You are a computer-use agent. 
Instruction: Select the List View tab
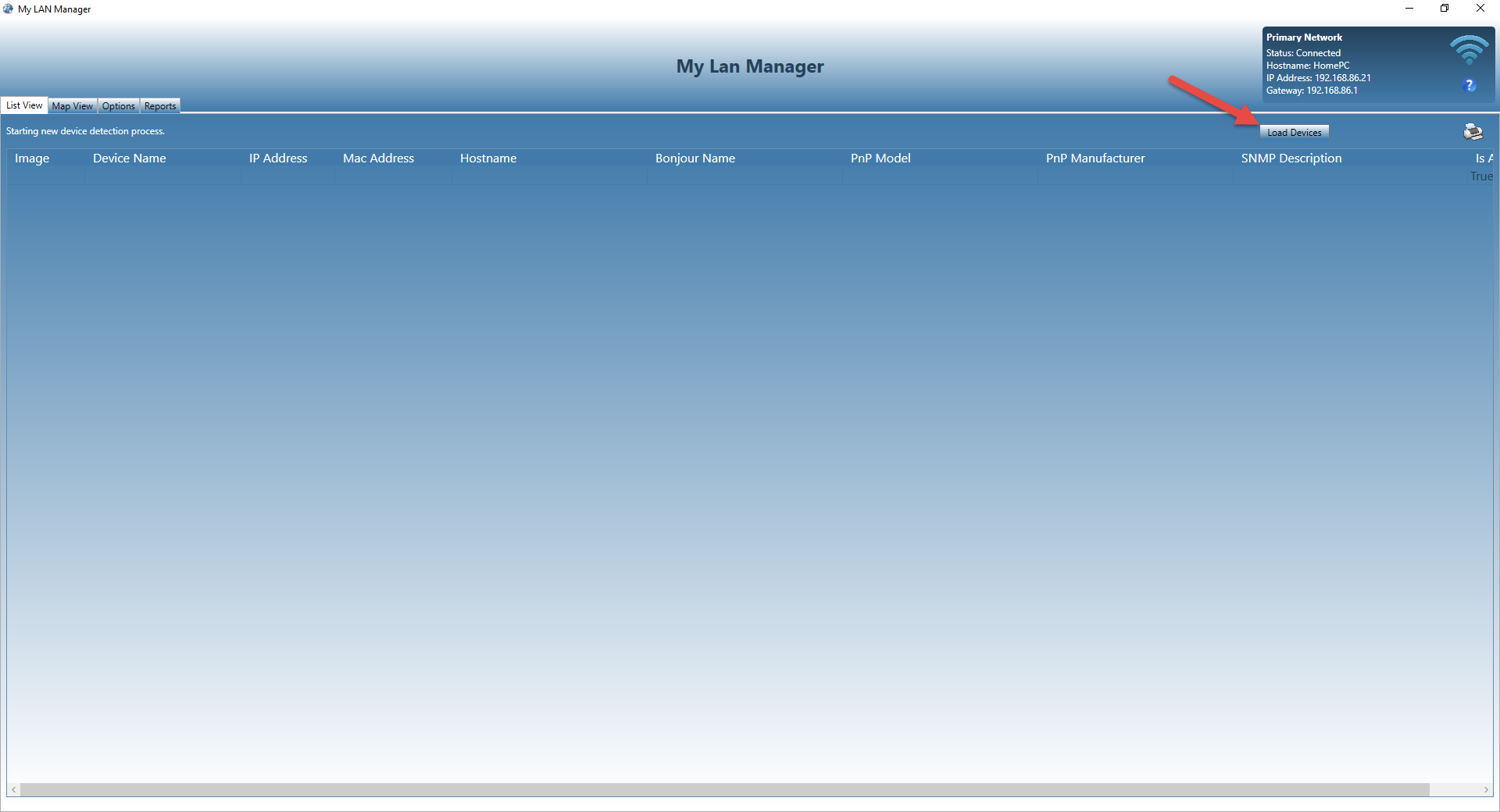pos(24,105)
